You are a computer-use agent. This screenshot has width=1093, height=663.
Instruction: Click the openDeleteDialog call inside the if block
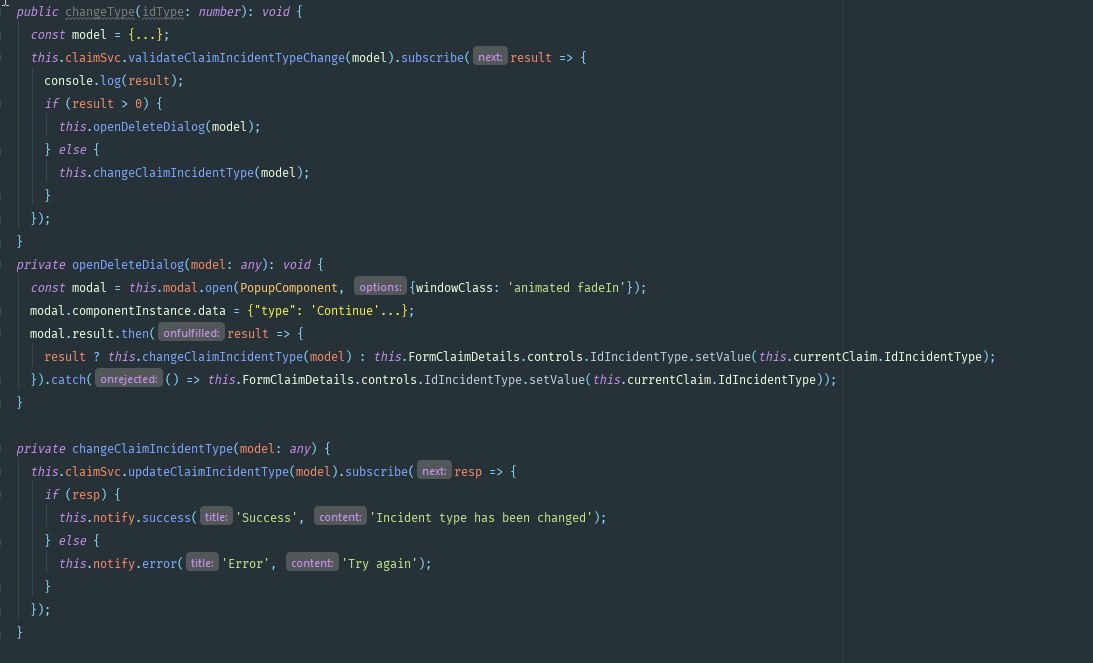tap(149, 127)
